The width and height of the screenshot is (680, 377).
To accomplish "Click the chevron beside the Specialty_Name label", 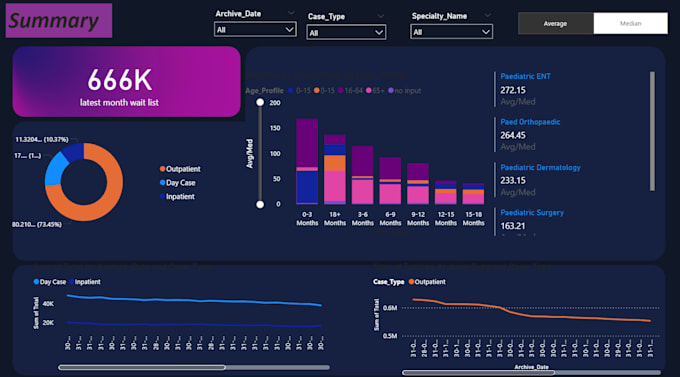I will [x=487, y=15].
